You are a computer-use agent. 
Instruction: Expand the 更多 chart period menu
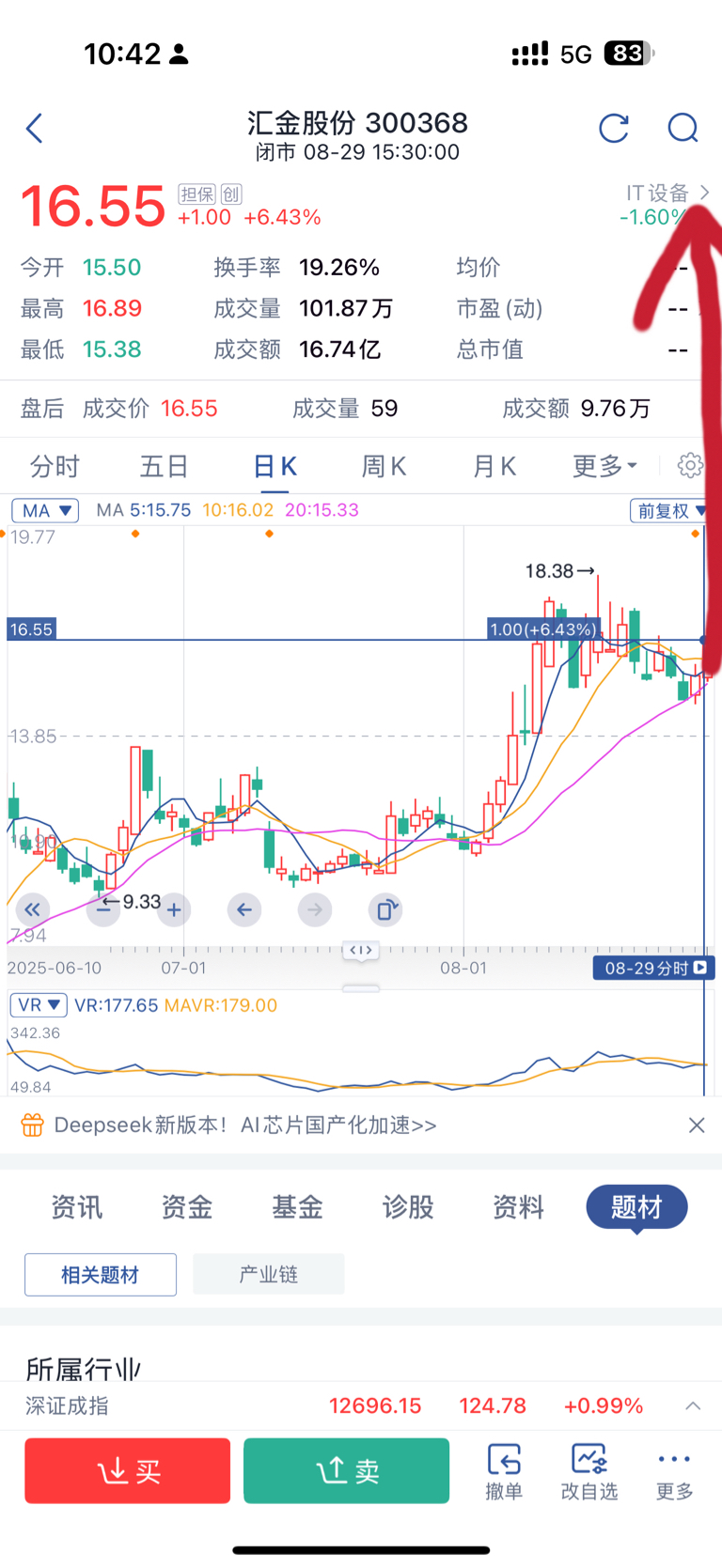[x=604, y=466]
